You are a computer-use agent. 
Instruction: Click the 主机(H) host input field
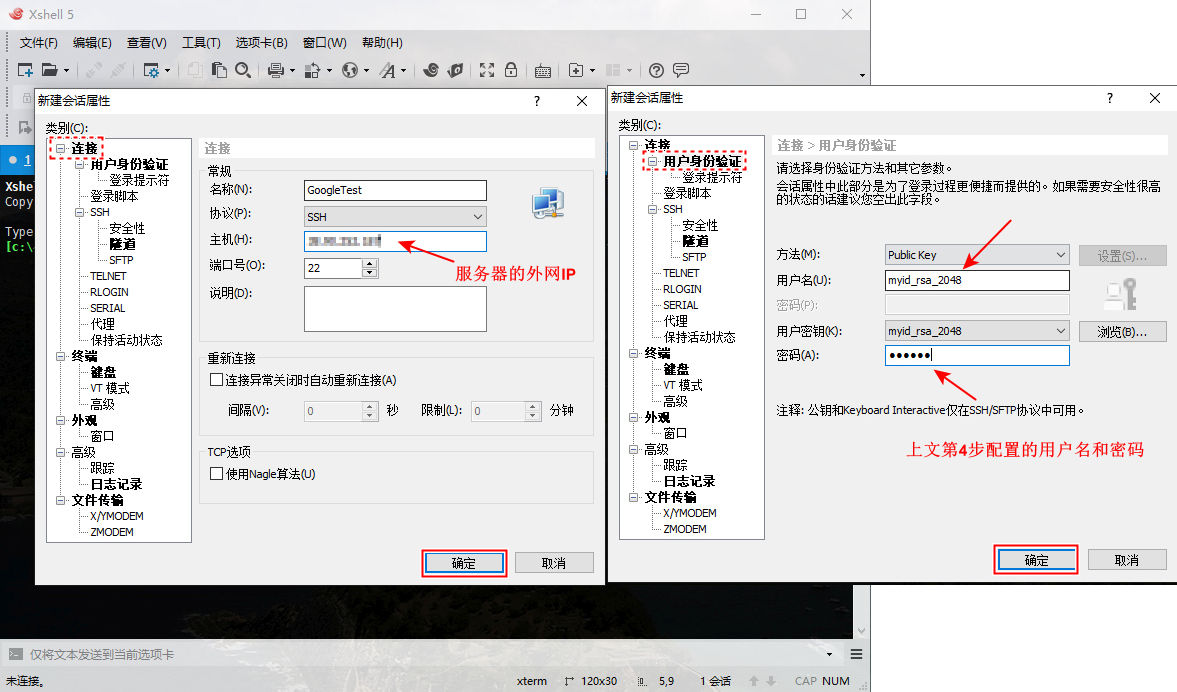[396, 241]
